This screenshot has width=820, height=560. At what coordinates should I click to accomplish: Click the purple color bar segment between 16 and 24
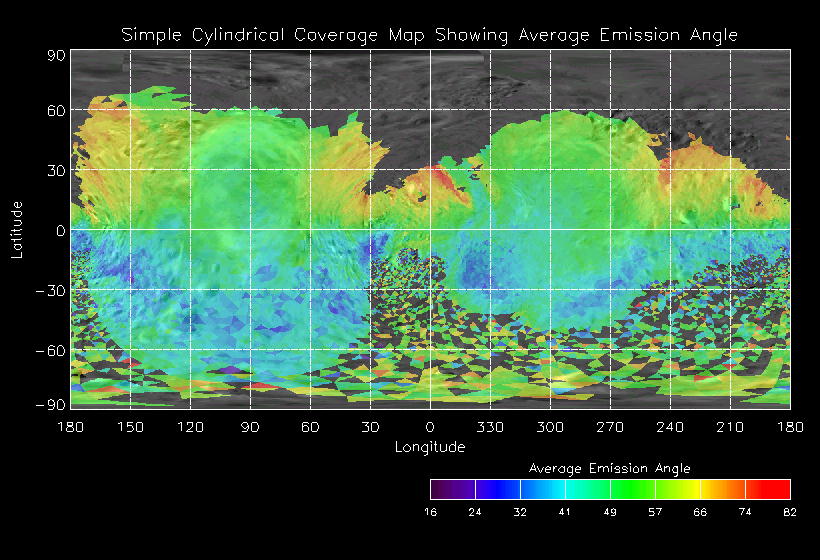click(453, 489)
